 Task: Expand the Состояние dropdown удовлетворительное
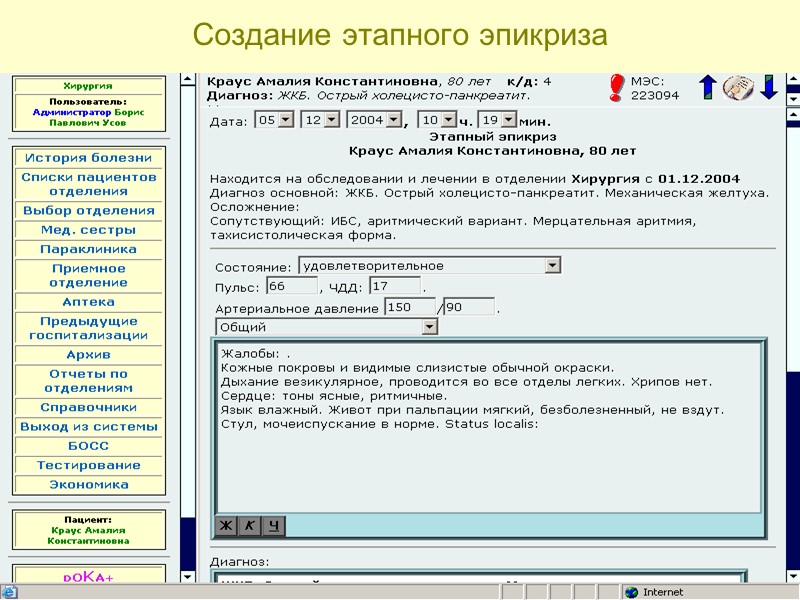(430, 266)
